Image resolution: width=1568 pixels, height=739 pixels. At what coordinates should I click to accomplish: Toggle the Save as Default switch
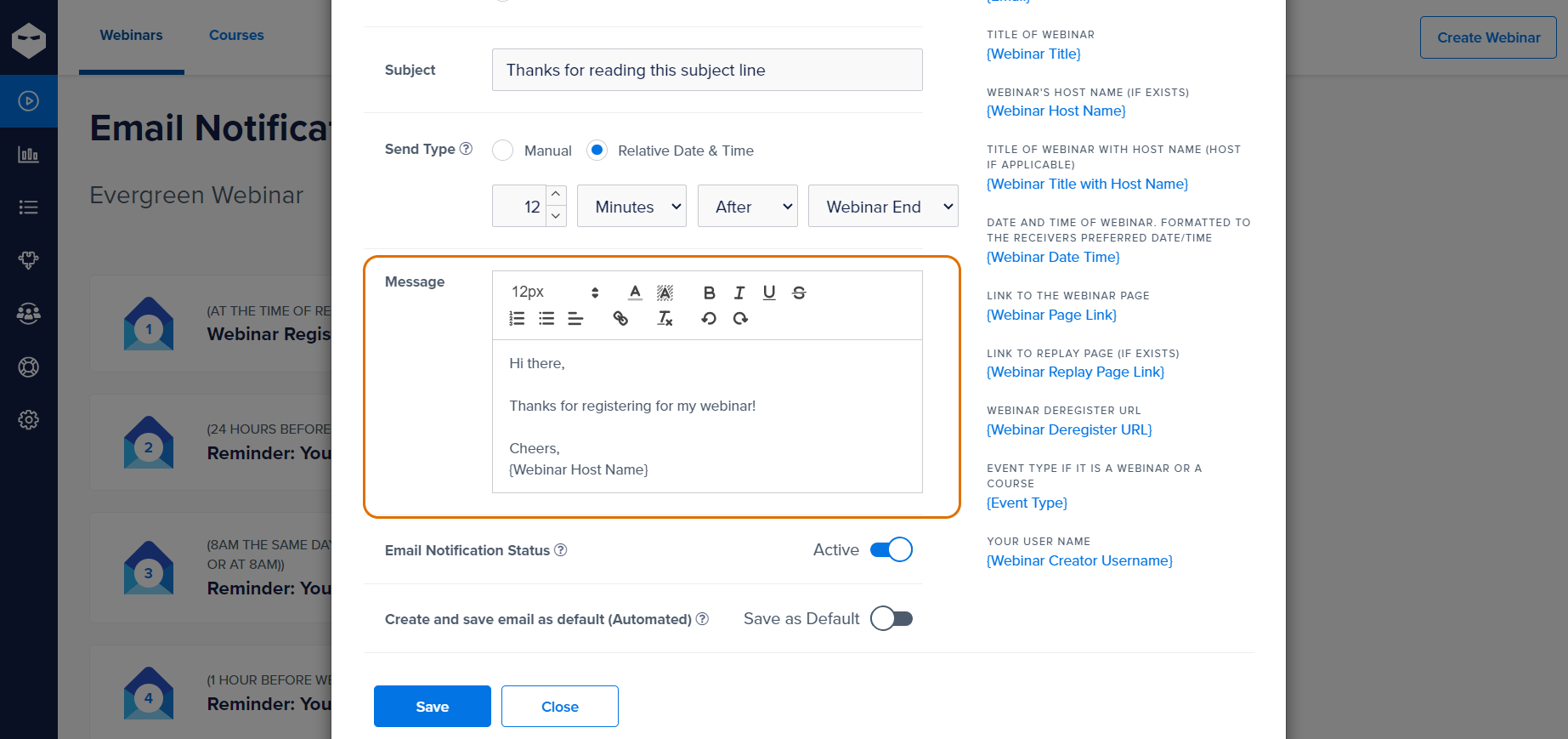tap(892, 618)
